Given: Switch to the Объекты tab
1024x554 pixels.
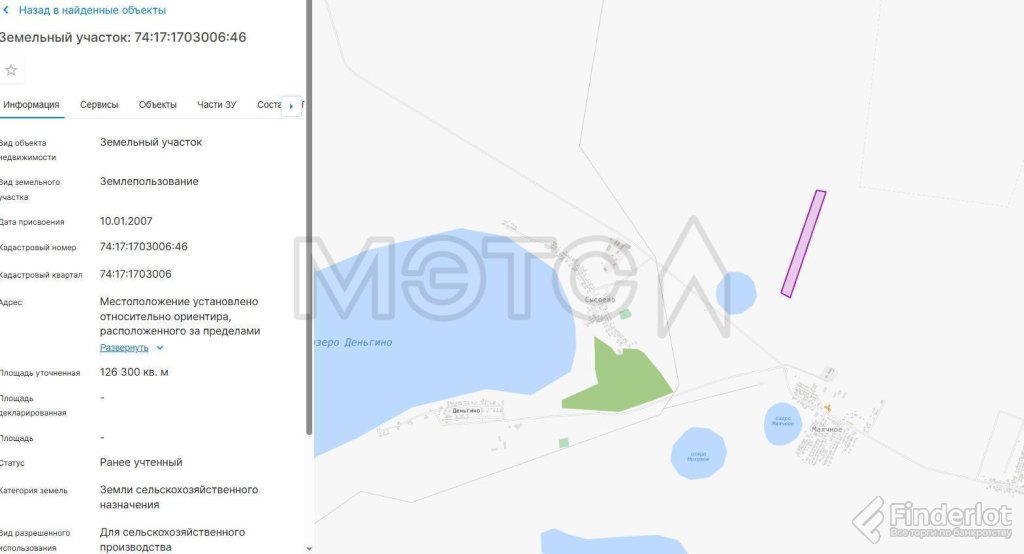Looking at the screenshot, I should pyautogui.click(x=157, y=105).
